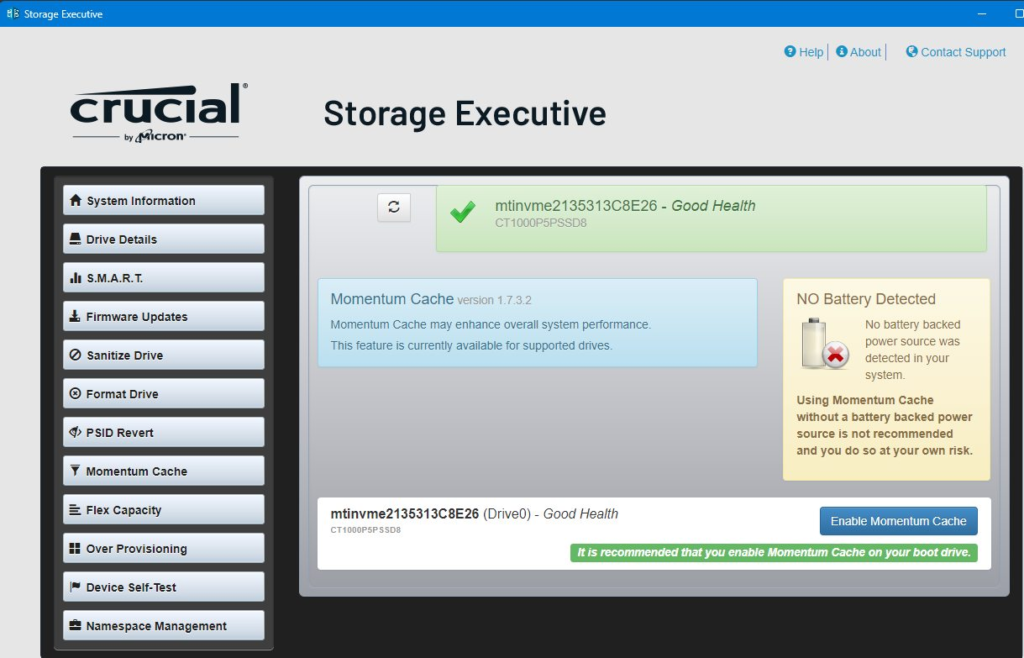1024x658 pixels.
Task: Click the info icon next to About
Action: click(842, 52)
